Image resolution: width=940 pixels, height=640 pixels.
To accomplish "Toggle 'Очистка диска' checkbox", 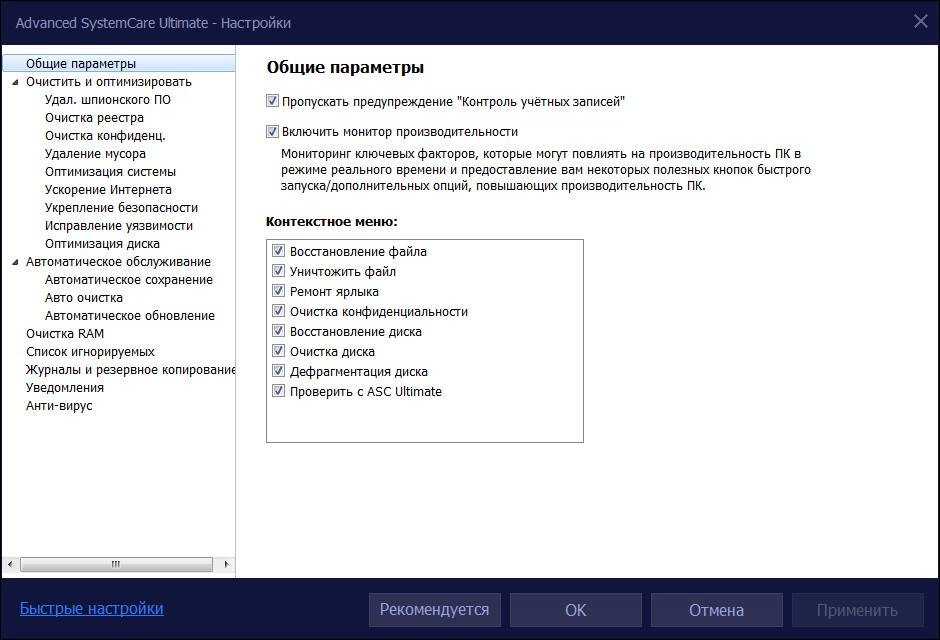I will point(278,351).
